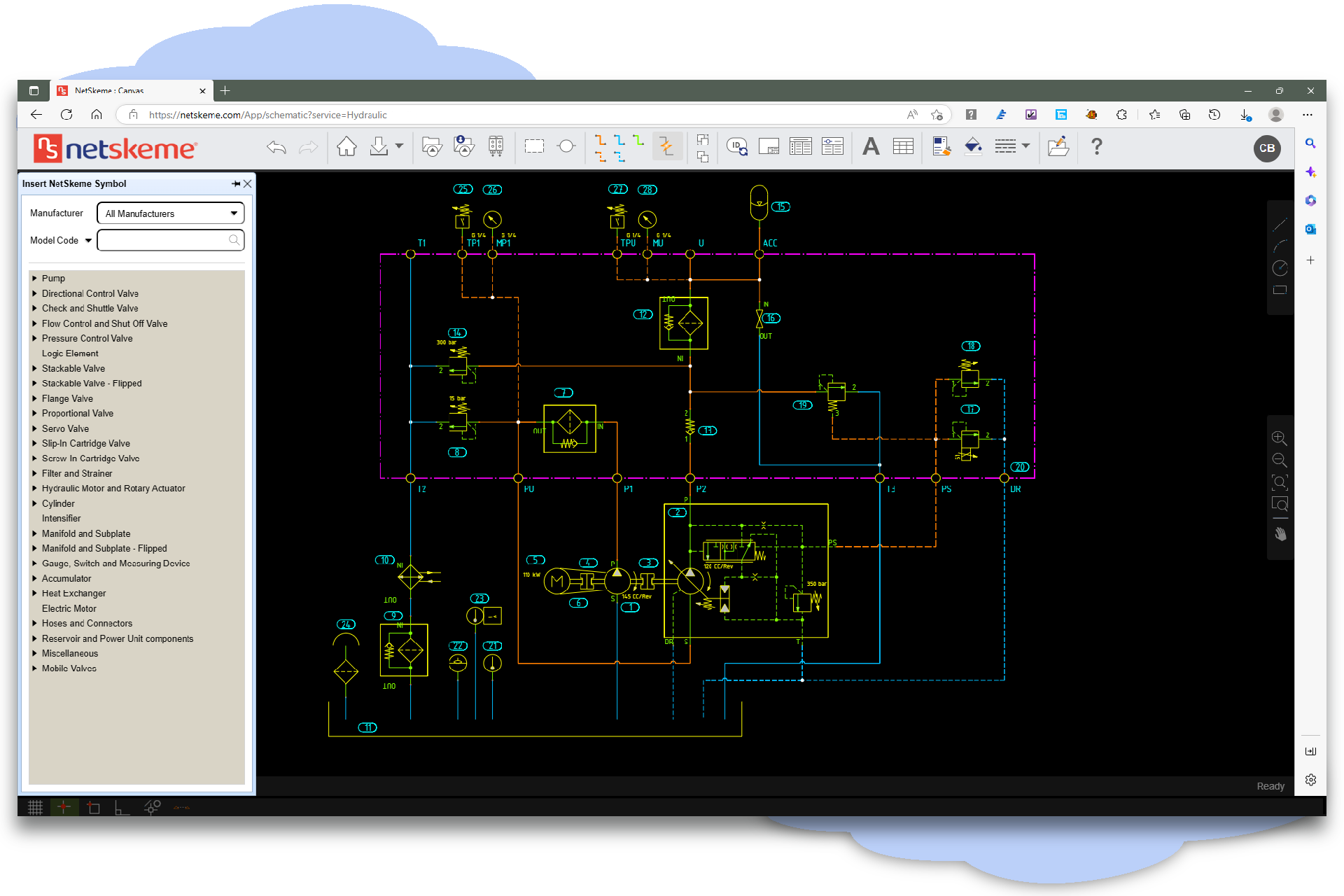The width and height of the screenshot is (1344, 896).
Task: Refresh item ID balloons
Action: tap(737, 146)
